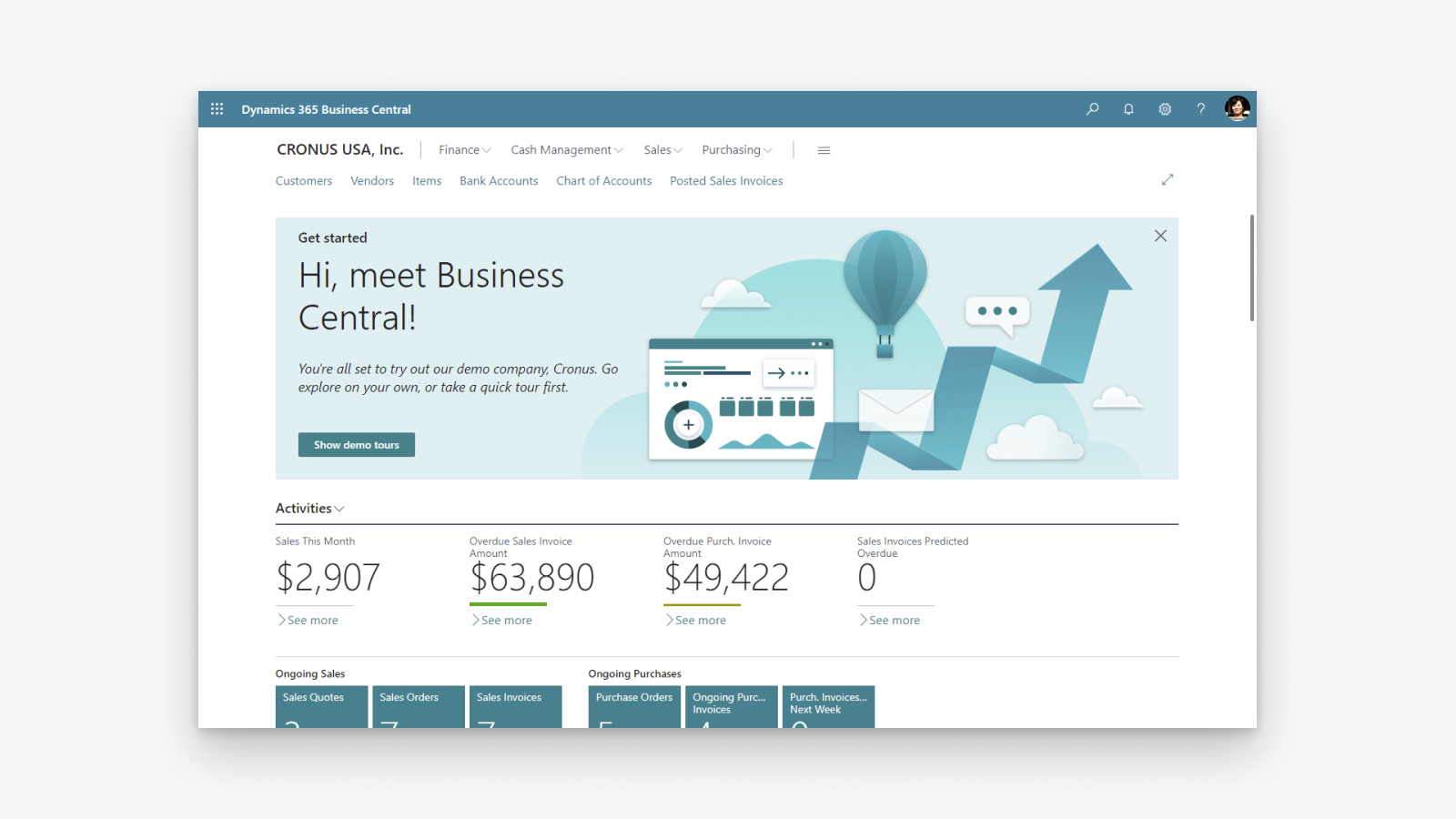Expand the Cash Management menu
Image resolution: width=1456 pixels, height=819 pixels.
[x=566, y=150]
